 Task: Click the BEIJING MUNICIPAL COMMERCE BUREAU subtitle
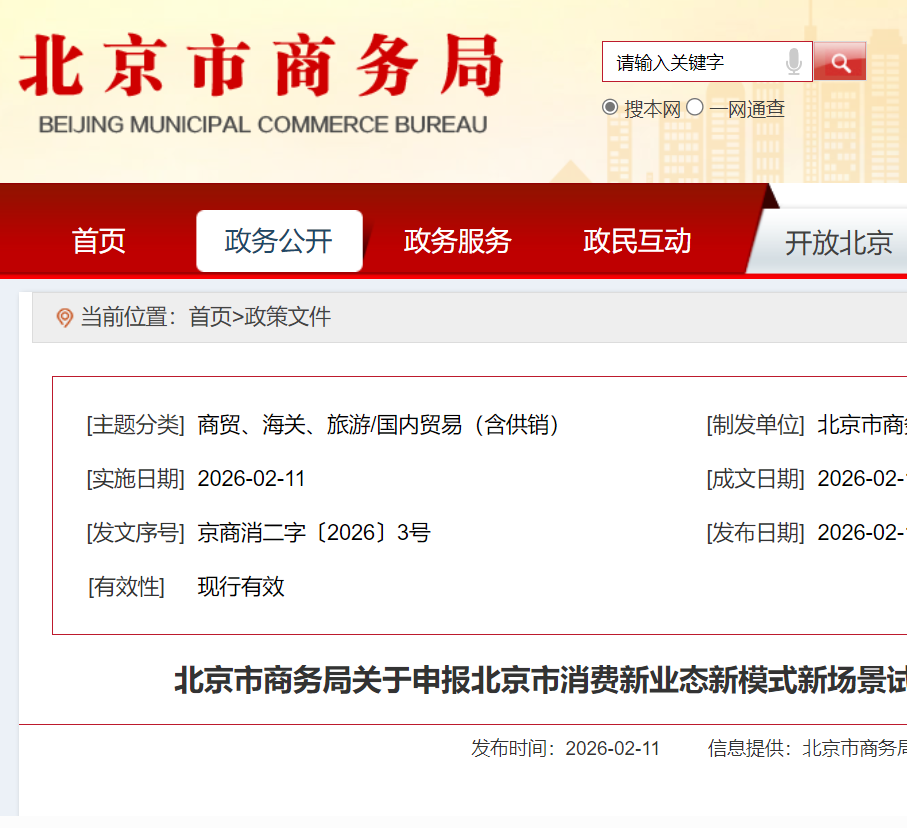point(262,126)
